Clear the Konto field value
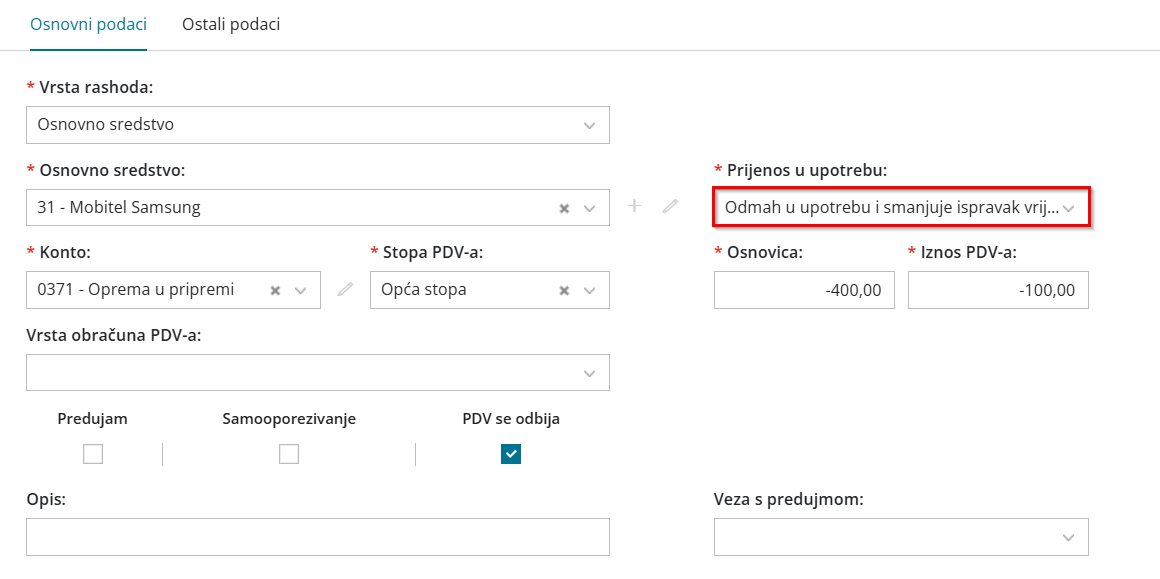 click(x=276, y=290)
